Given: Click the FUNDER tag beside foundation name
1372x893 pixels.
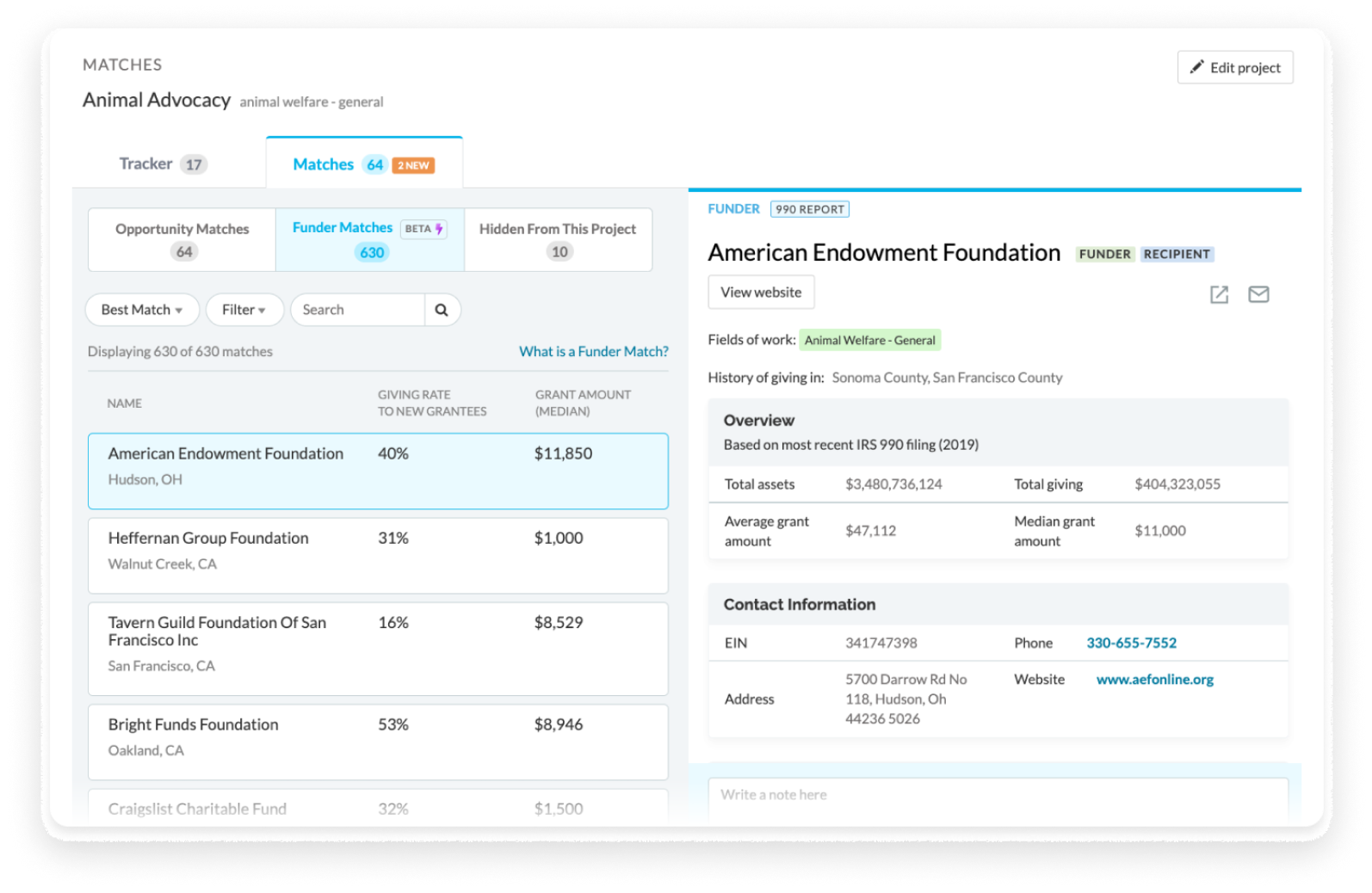Looking at the screenshot, I should click(x=1105, y=254).
